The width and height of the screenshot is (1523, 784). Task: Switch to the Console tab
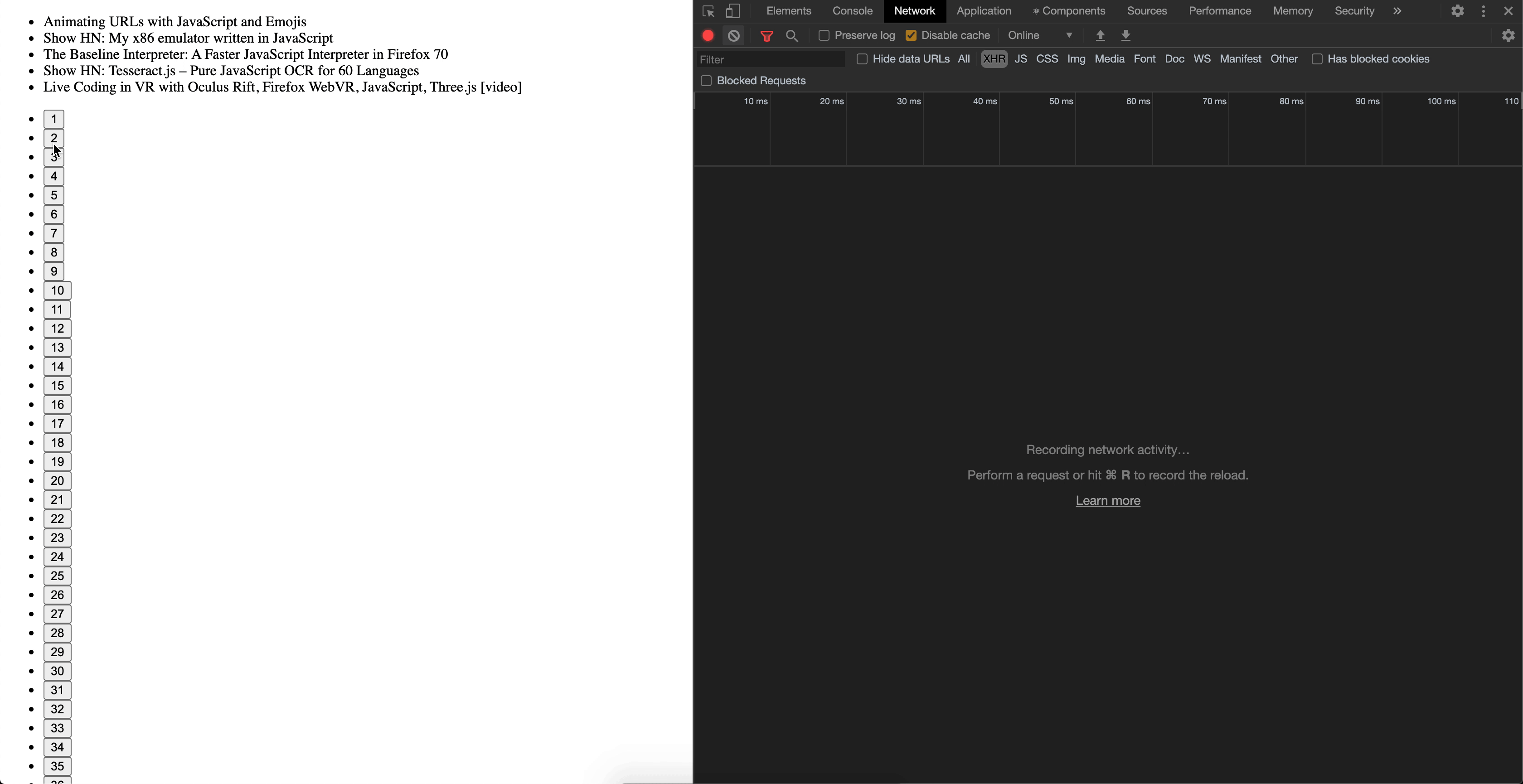852,10
